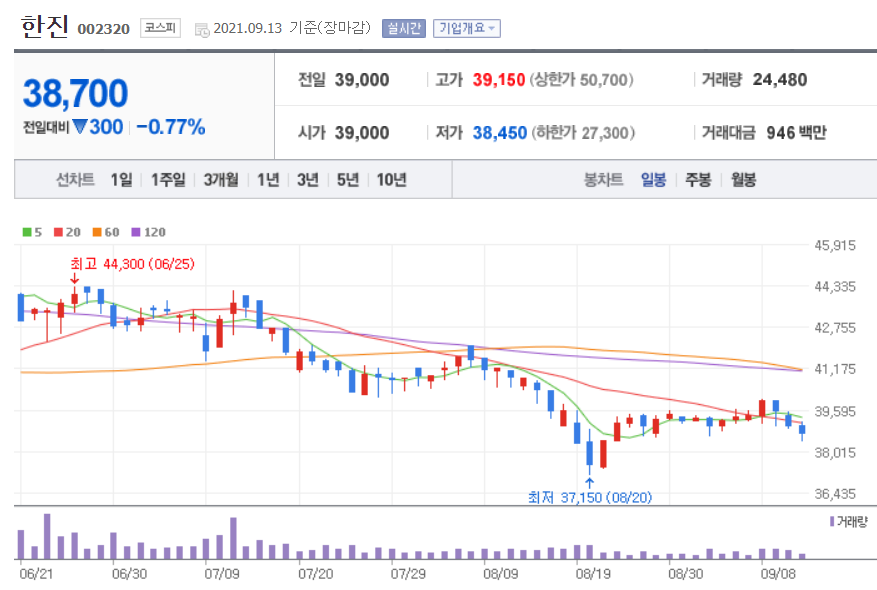This screenshot has height=590, width=877.
Task: Click the calendar clock icon beside the date
Action: 202,30
